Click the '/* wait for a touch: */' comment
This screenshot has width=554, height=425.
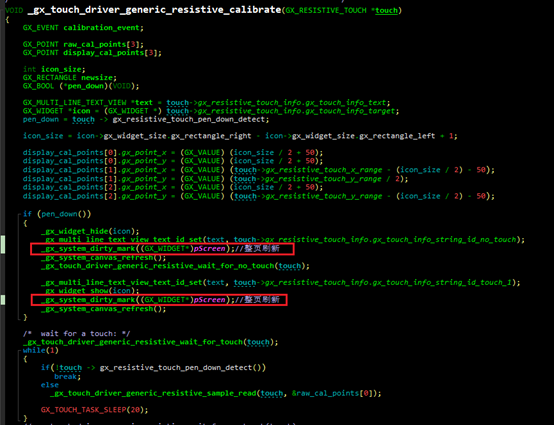[76, 333]
